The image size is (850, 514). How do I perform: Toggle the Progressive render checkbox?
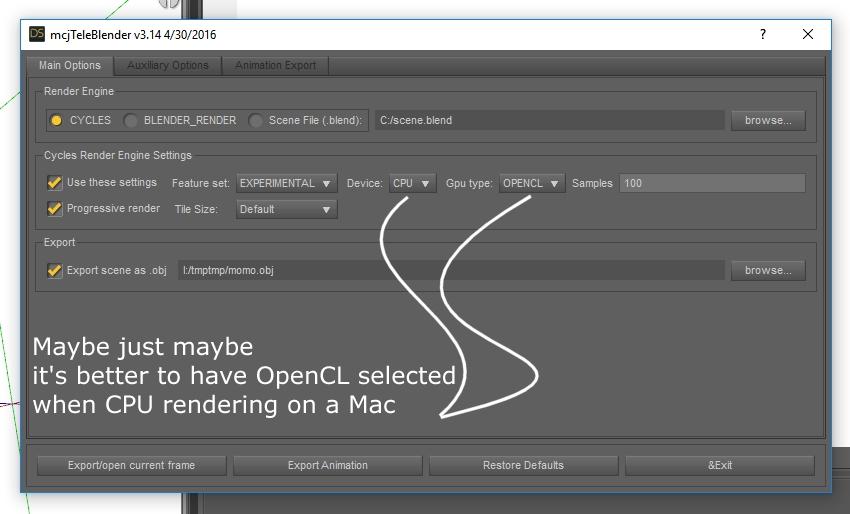click(54, 209)
